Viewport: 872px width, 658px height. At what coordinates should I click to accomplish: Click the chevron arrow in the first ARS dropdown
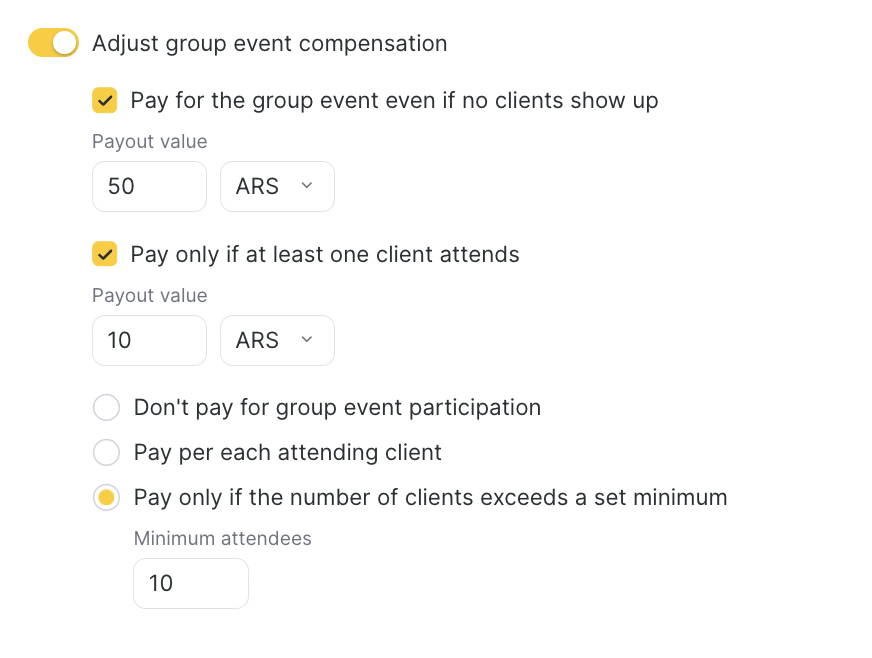pos(307,186)
